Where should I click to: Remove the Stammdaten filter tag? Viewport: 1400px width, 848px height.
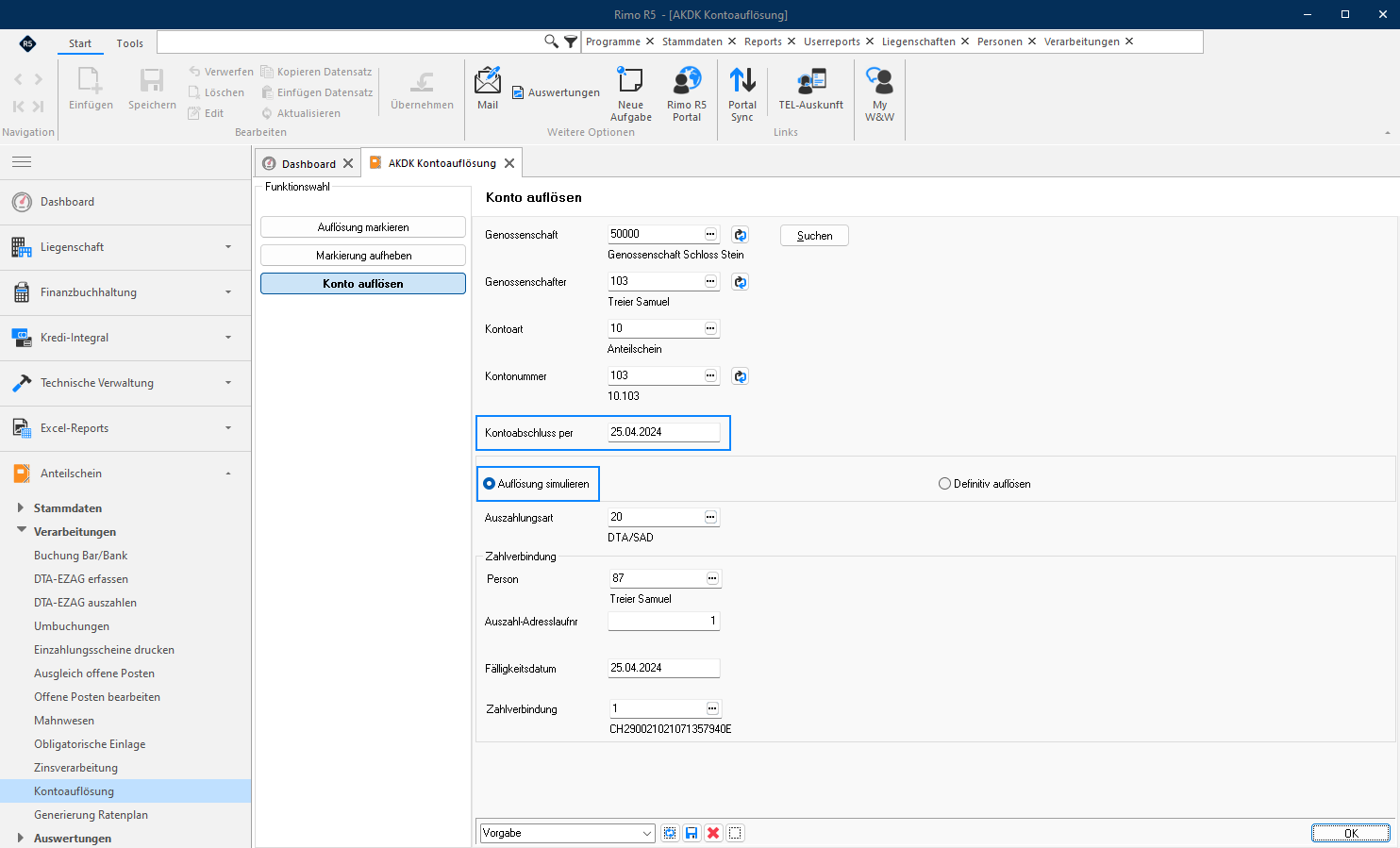point(732,42)
